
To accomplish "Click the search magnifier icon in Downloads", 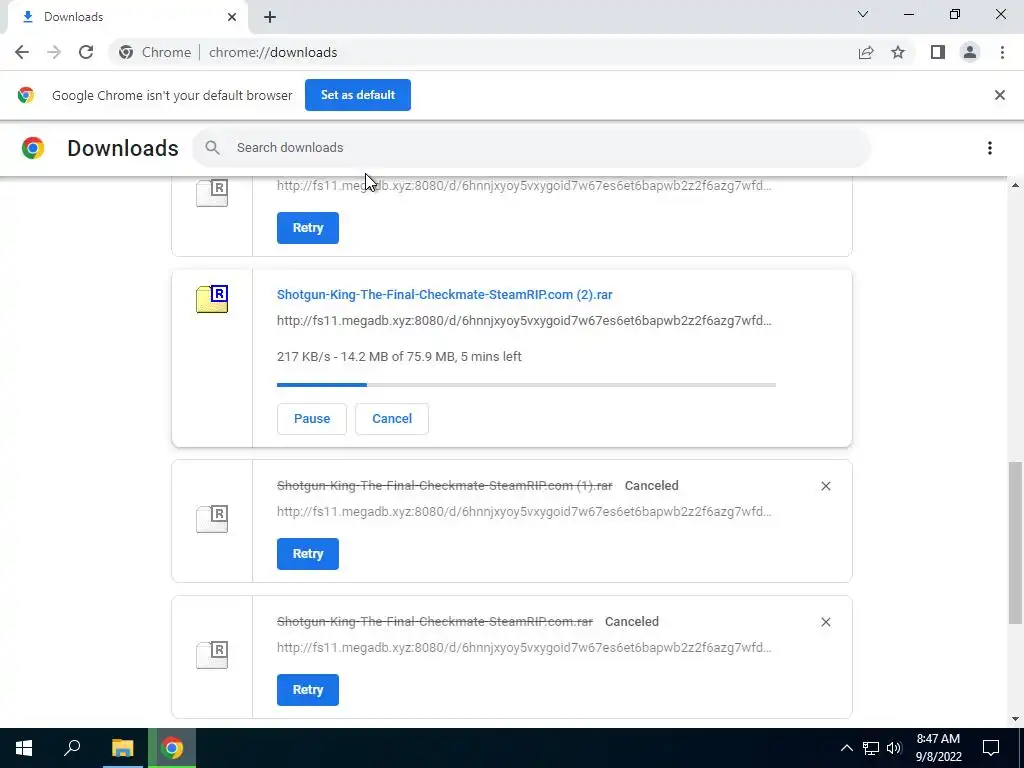I will [212, 148].
